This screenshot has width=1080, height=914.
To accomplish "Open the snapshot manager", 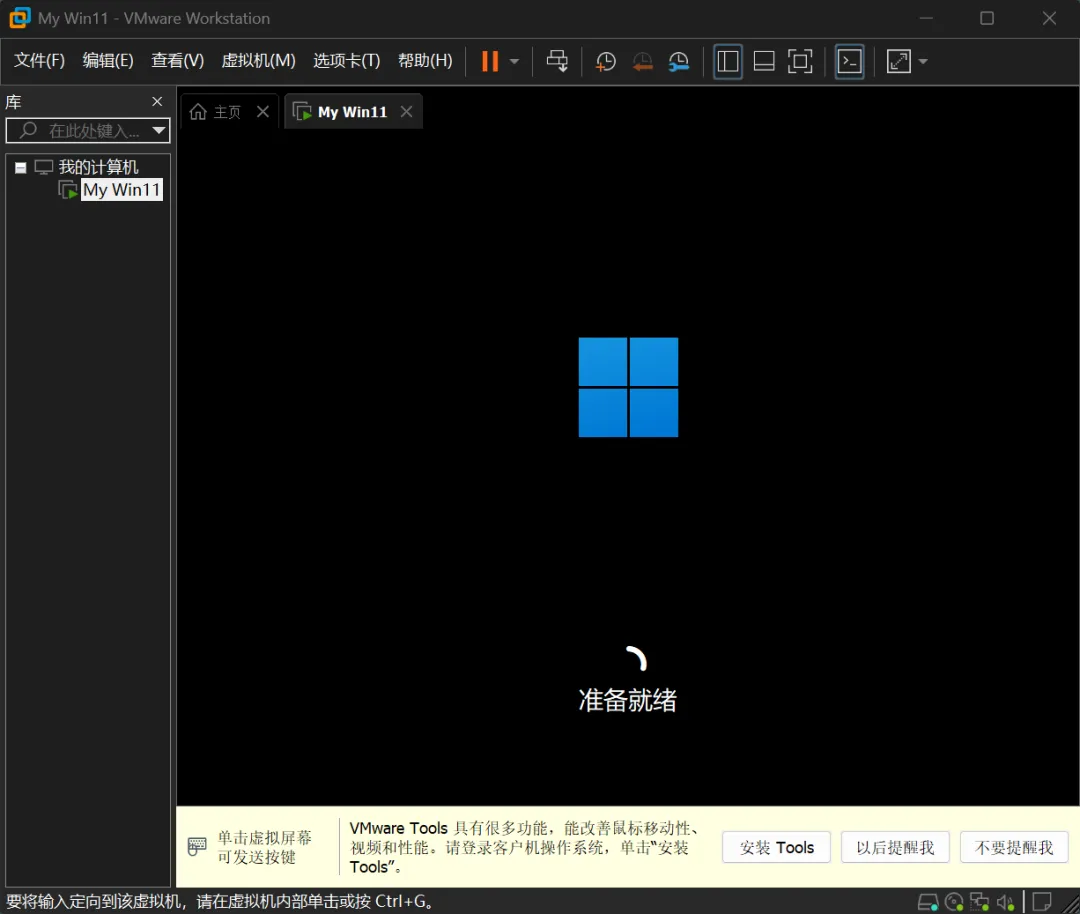I will (x=678, y=61).
